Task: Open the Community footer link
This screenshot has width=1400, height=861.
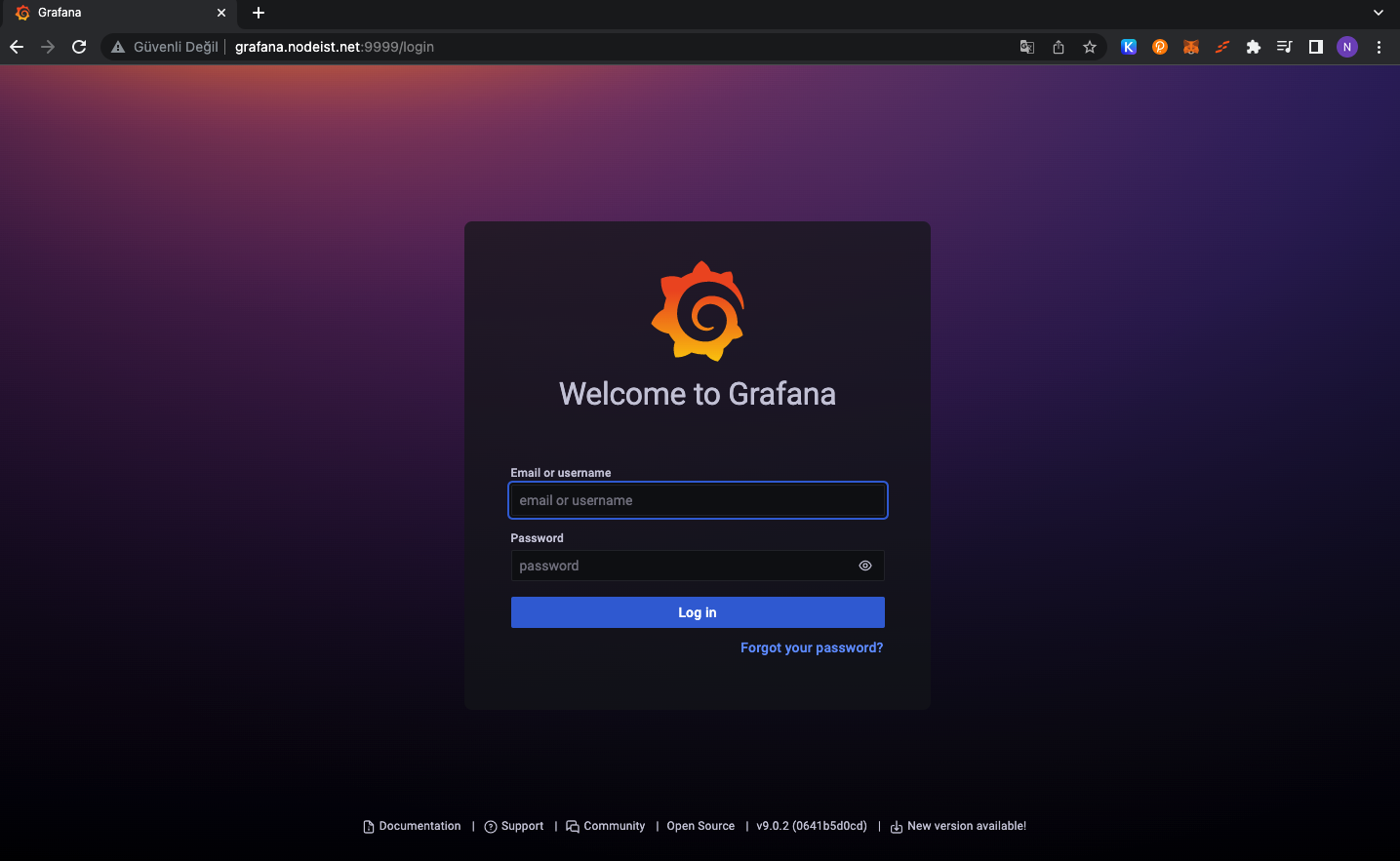Action: (x=606, y=826)
